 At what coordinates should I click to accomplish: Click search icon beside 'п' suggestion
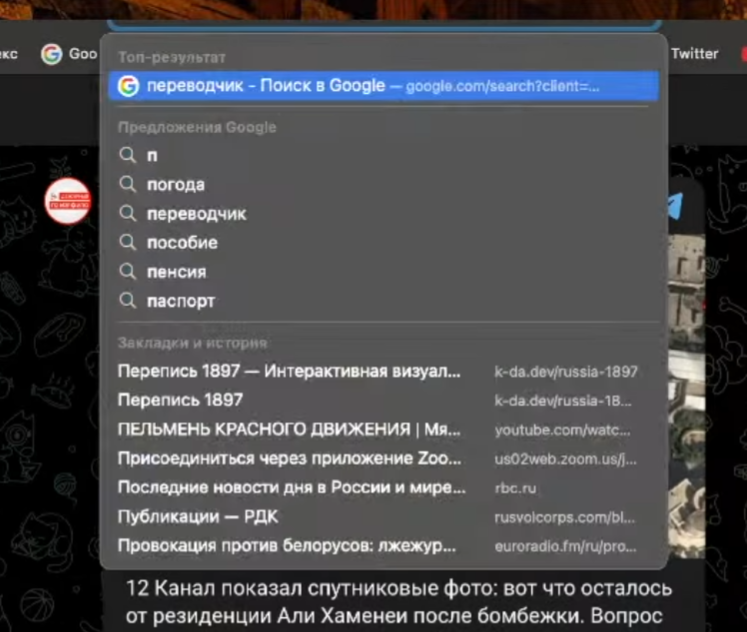click(x=128, y=155)
